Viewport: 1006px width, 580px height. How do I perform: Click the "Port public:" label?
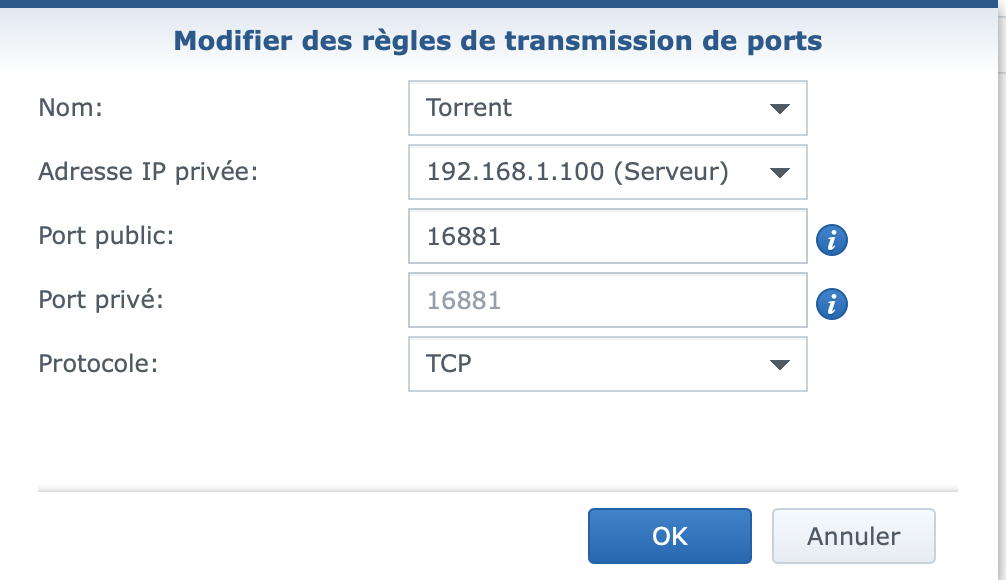click(x=106, y=236)
